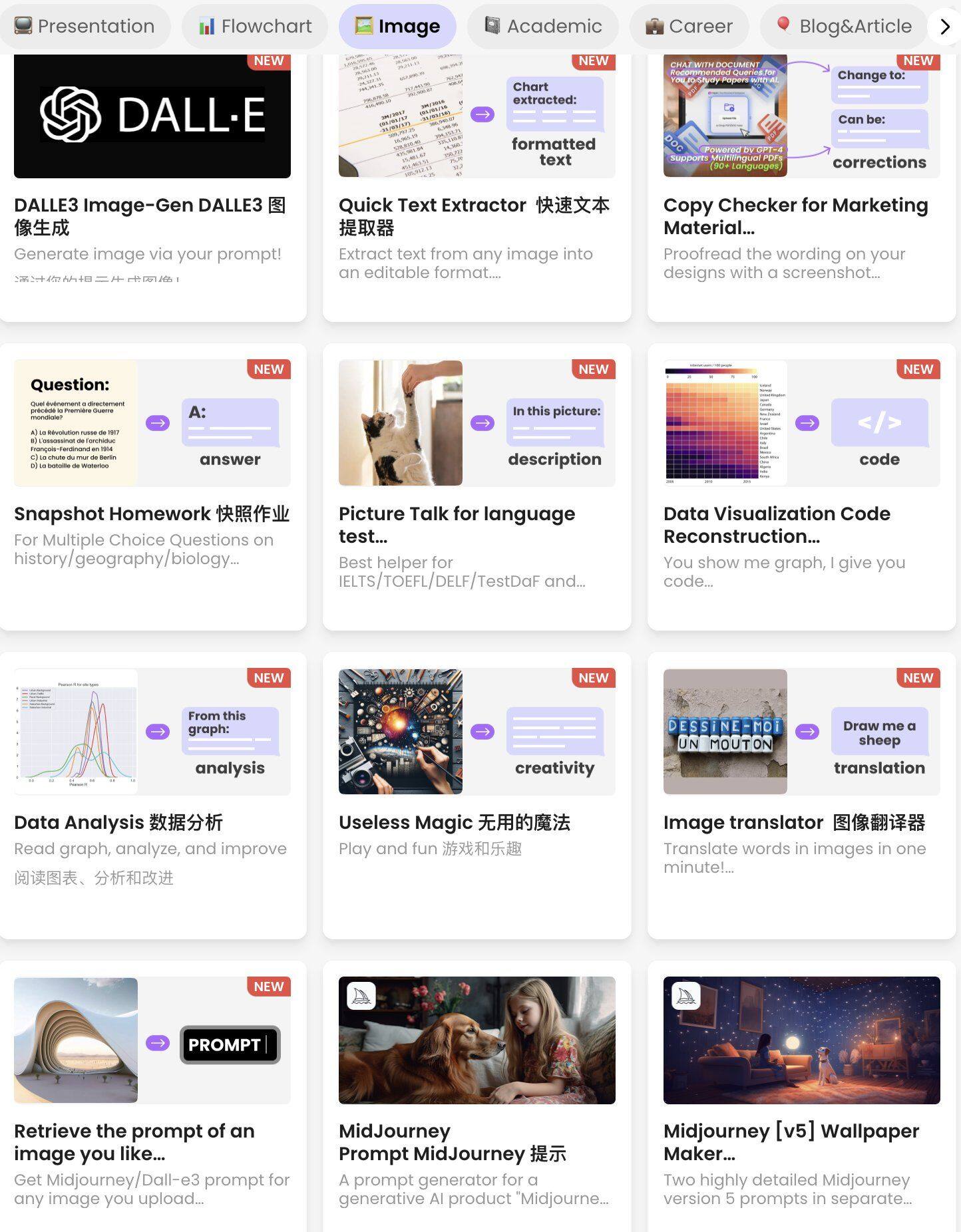The width and height of the screenshot is (961, 1232).
Task: Click the girl and dog MidJourney image
Action: 477,1040
